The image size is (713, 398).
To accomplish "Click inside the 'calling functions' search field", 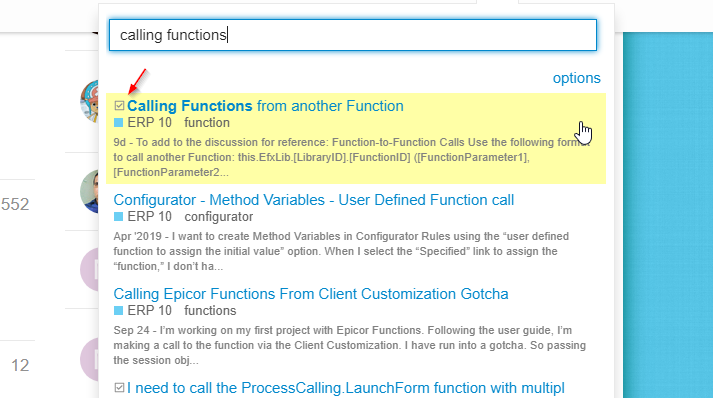I will pos(353,35).
